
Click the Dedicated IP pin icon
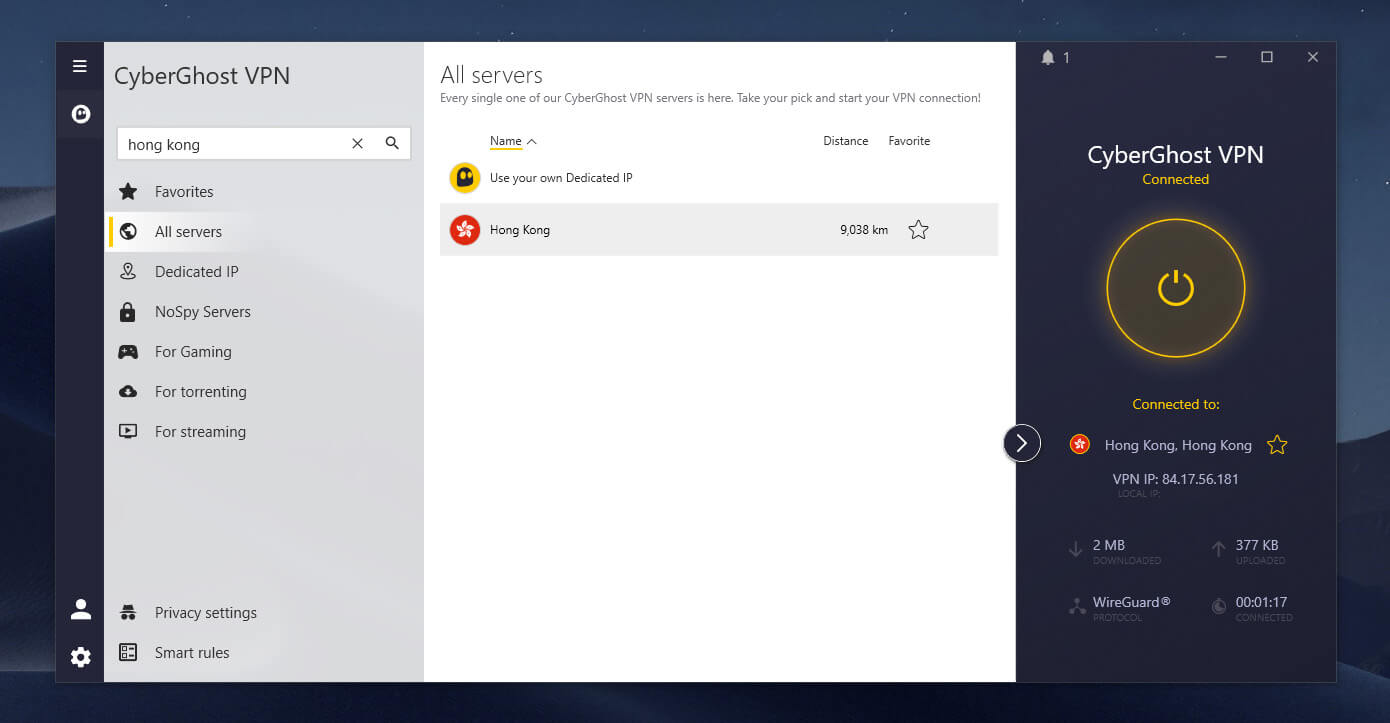[128, 272]
